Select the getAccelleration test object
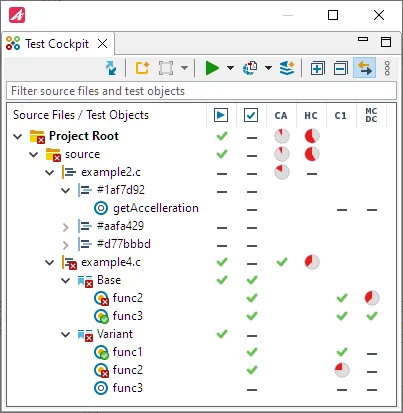This screenshot has width=403, height=413. coord(156,208)
